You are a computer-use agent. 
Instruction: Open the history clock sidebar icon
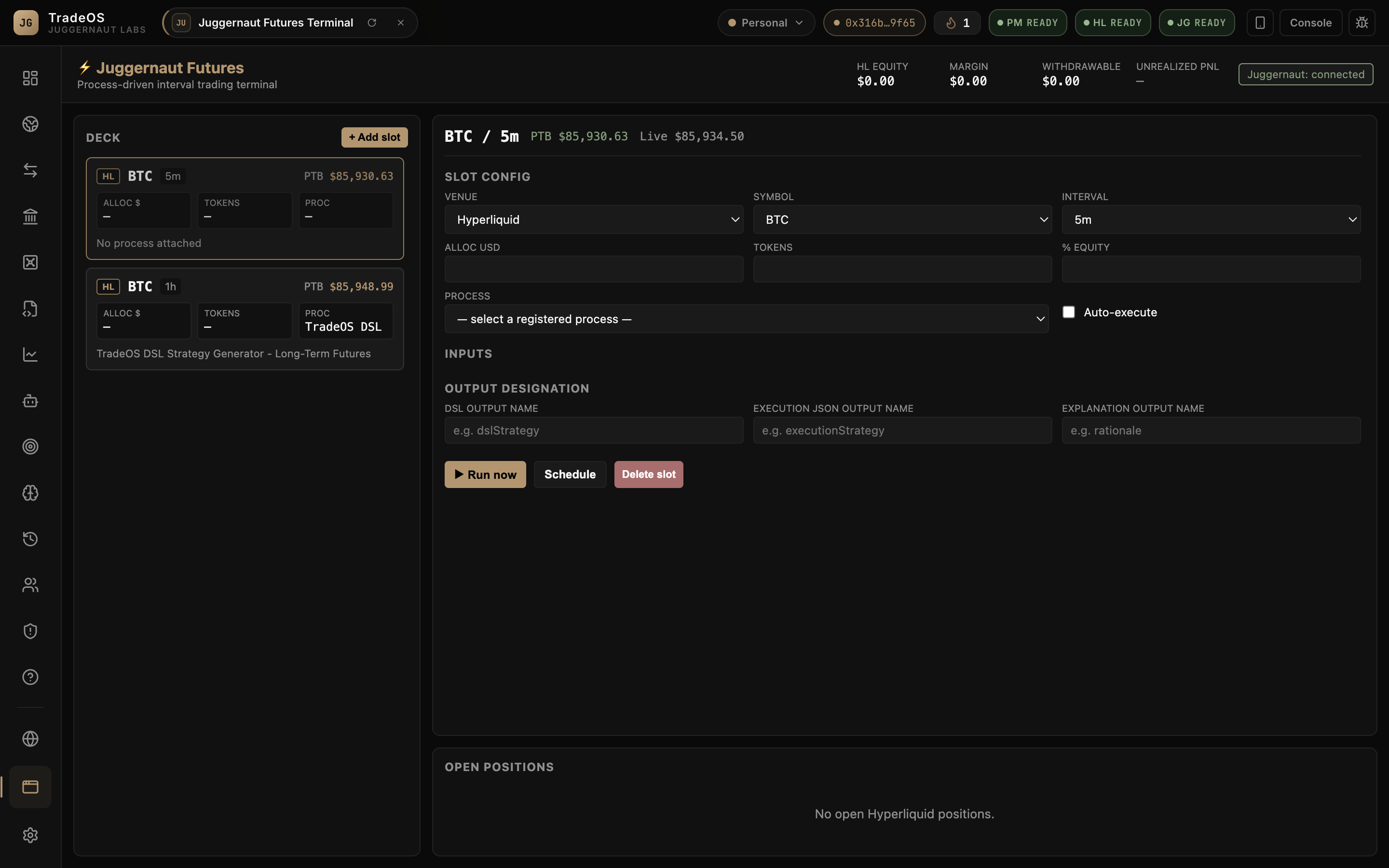click(30, 539)
